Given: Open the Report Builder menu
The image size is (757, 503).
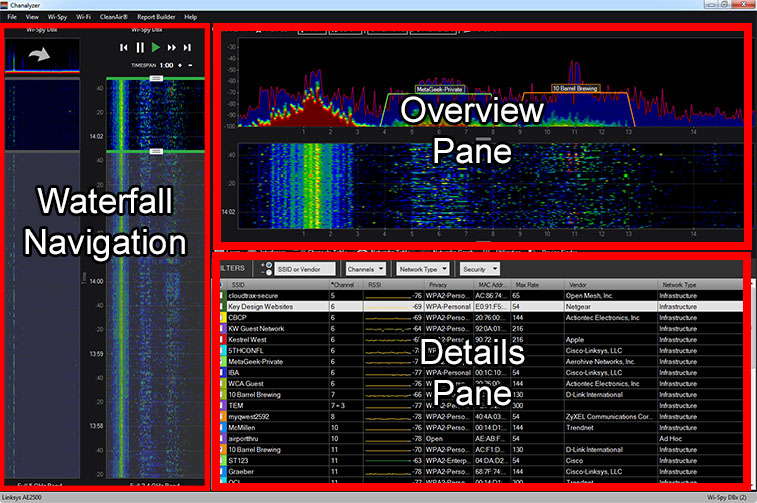Looking at the screenshot, I should click(156, 17).
